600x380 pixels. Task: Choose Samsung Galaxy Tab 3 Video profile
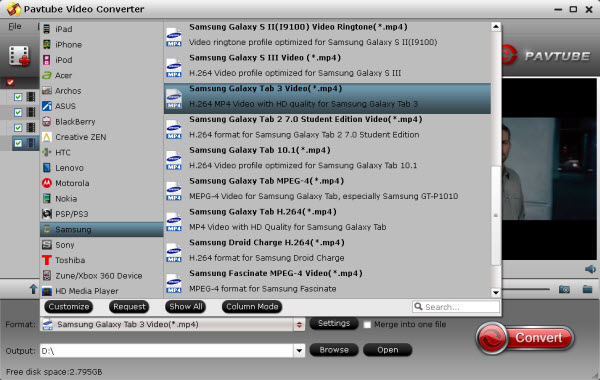327,98
